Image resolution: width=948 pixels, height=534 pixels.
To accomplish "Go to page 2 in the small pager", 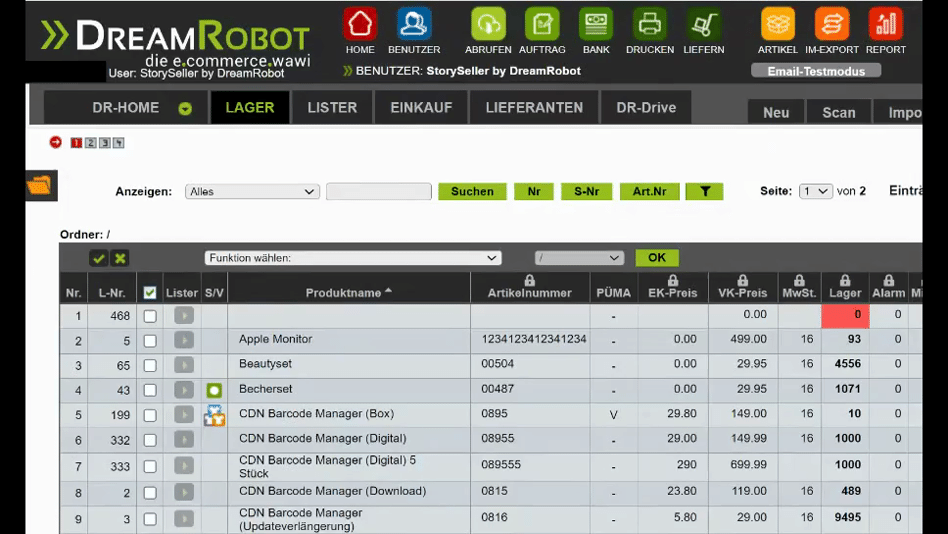I will click(x=90, y=143).
